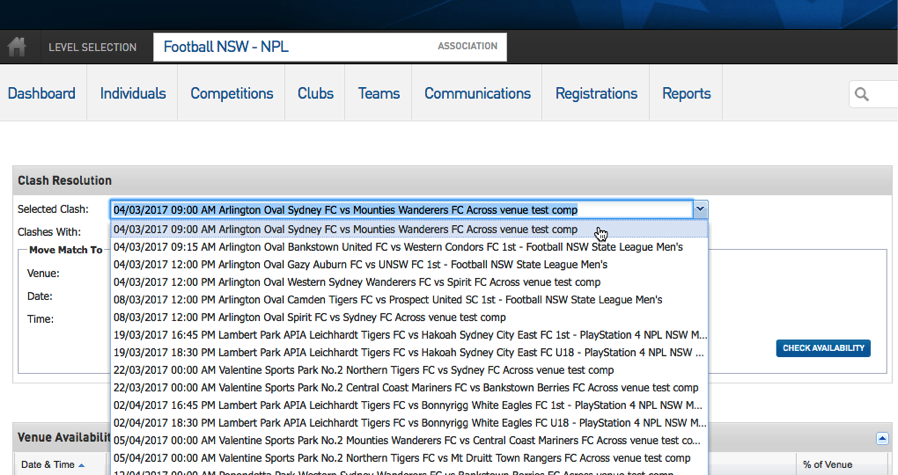This screenshot has height=475, width=898.
Task: Open the Selected Clash dropdown arrow
Action: (x=700, y=210)
